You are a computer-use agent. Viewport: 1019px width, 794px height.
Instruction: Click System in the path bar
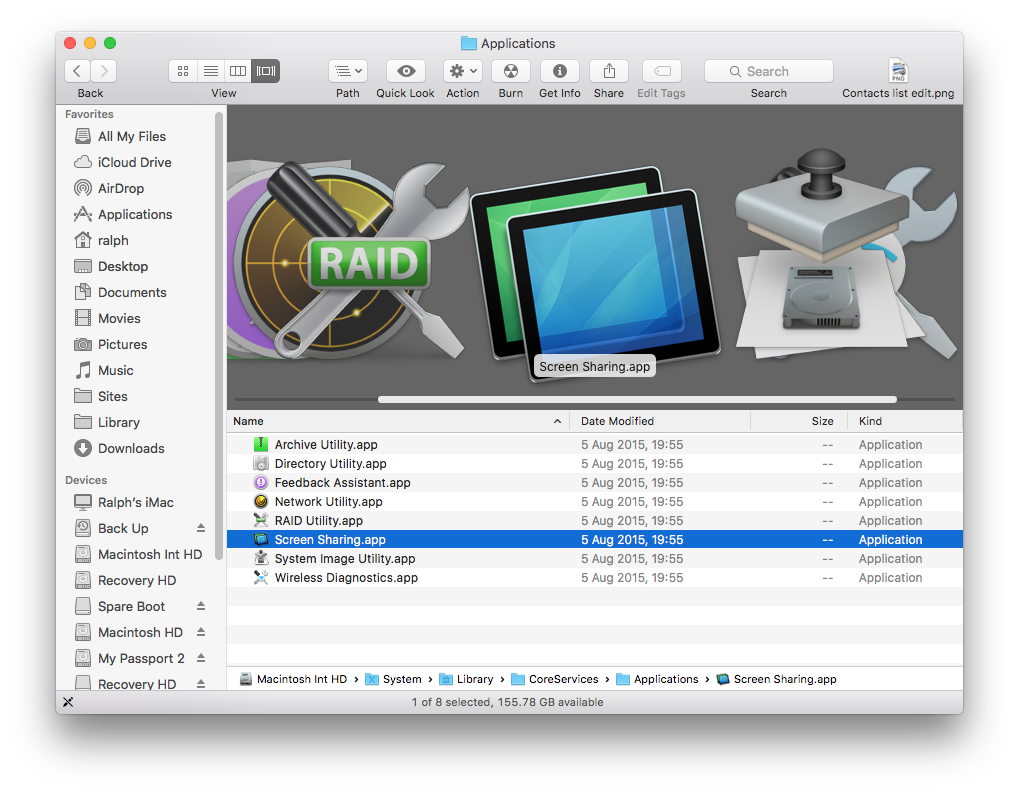400,679
